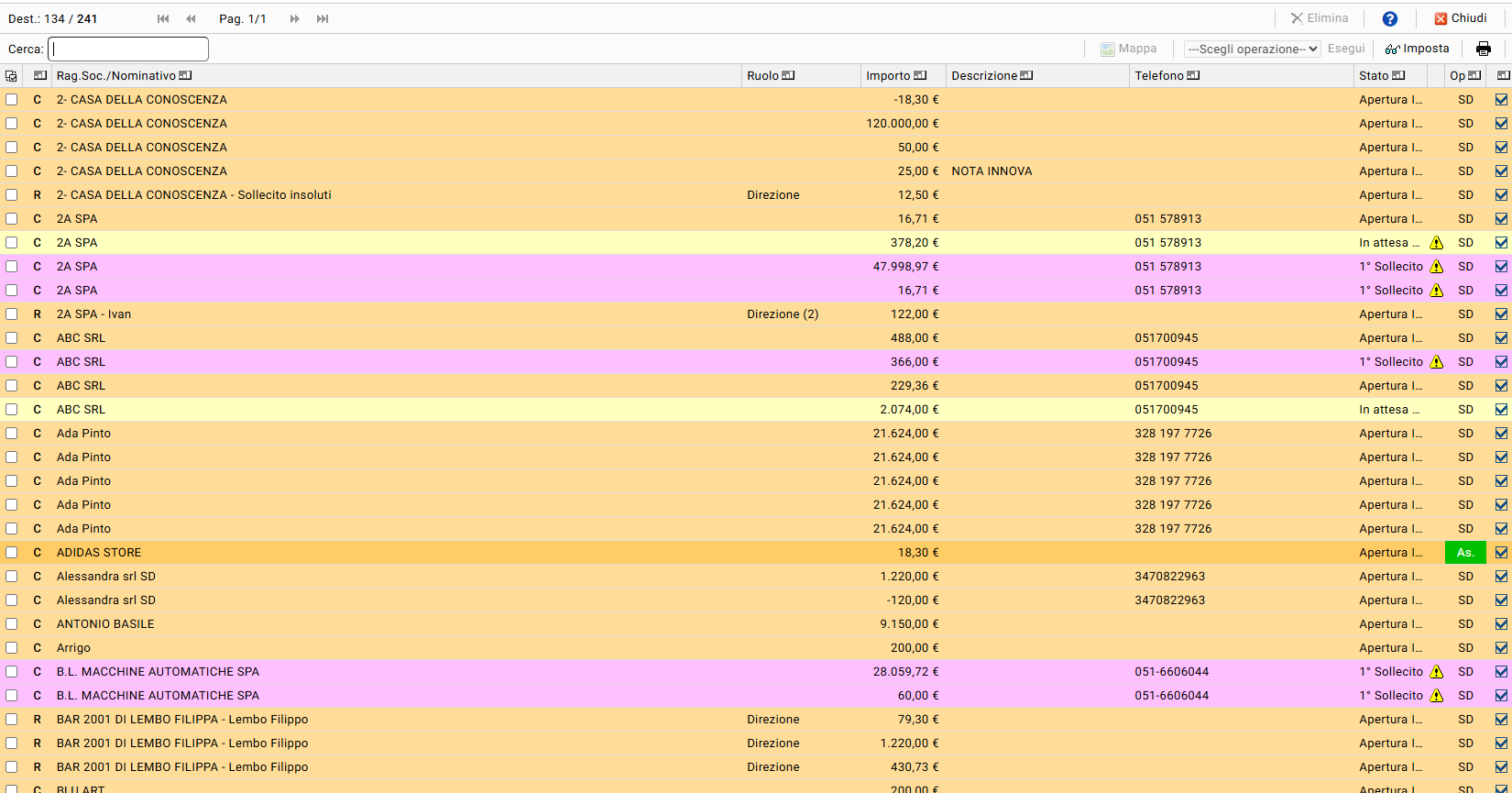Viewport: 1512px width, 793px height.
Task: Sort by Rag.Soc./Nominativo column header
Action: [116, 76]
